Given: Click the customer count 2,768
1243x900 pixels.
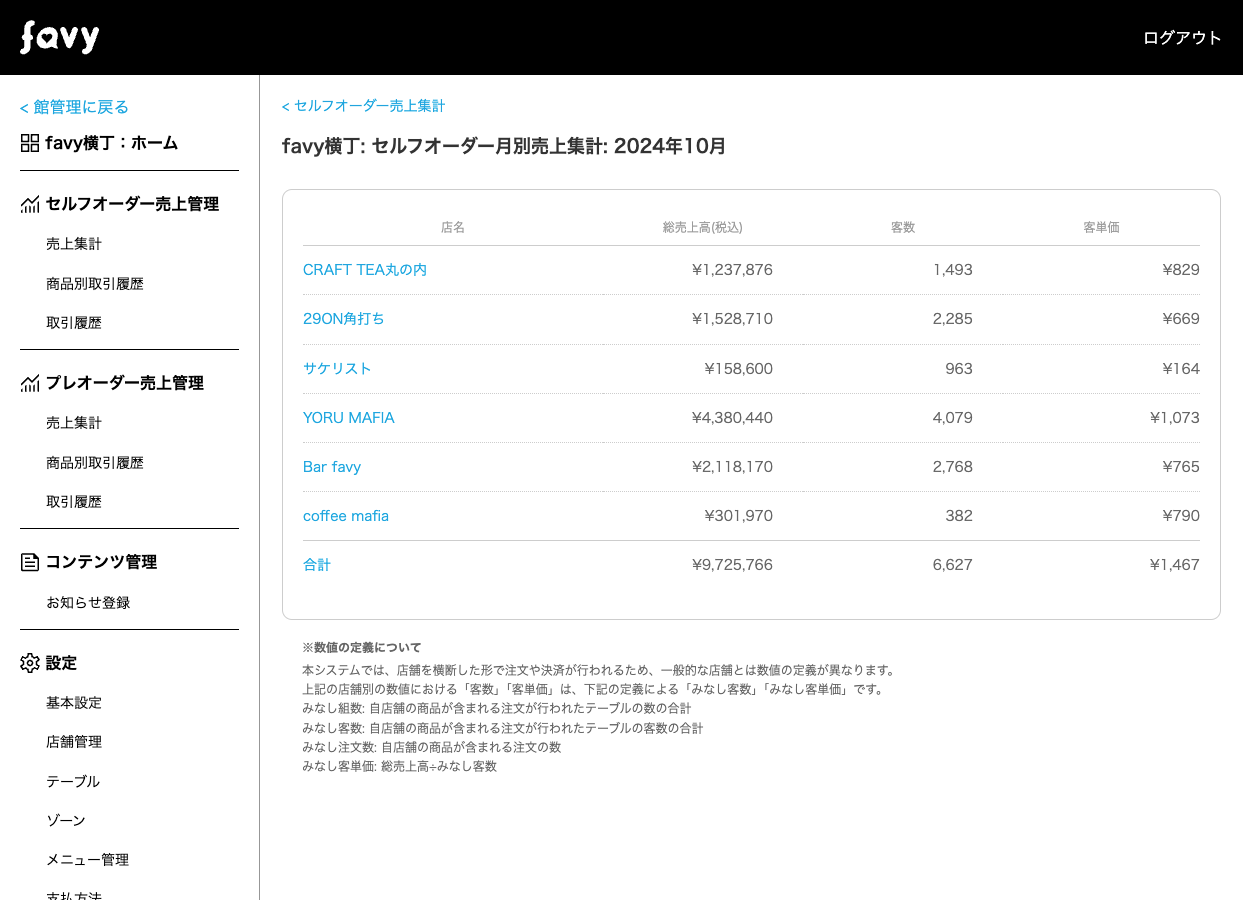Looking at the screenshot, I should 953,467.
